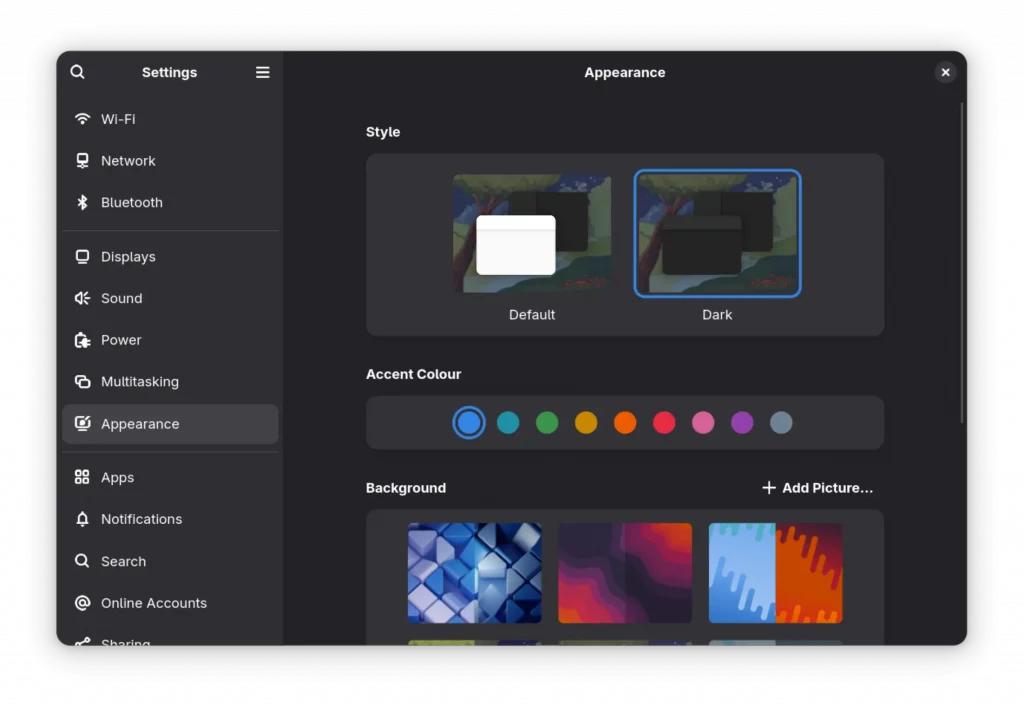Go to Displays settings

pyautogui.click(x=128, y=257)
